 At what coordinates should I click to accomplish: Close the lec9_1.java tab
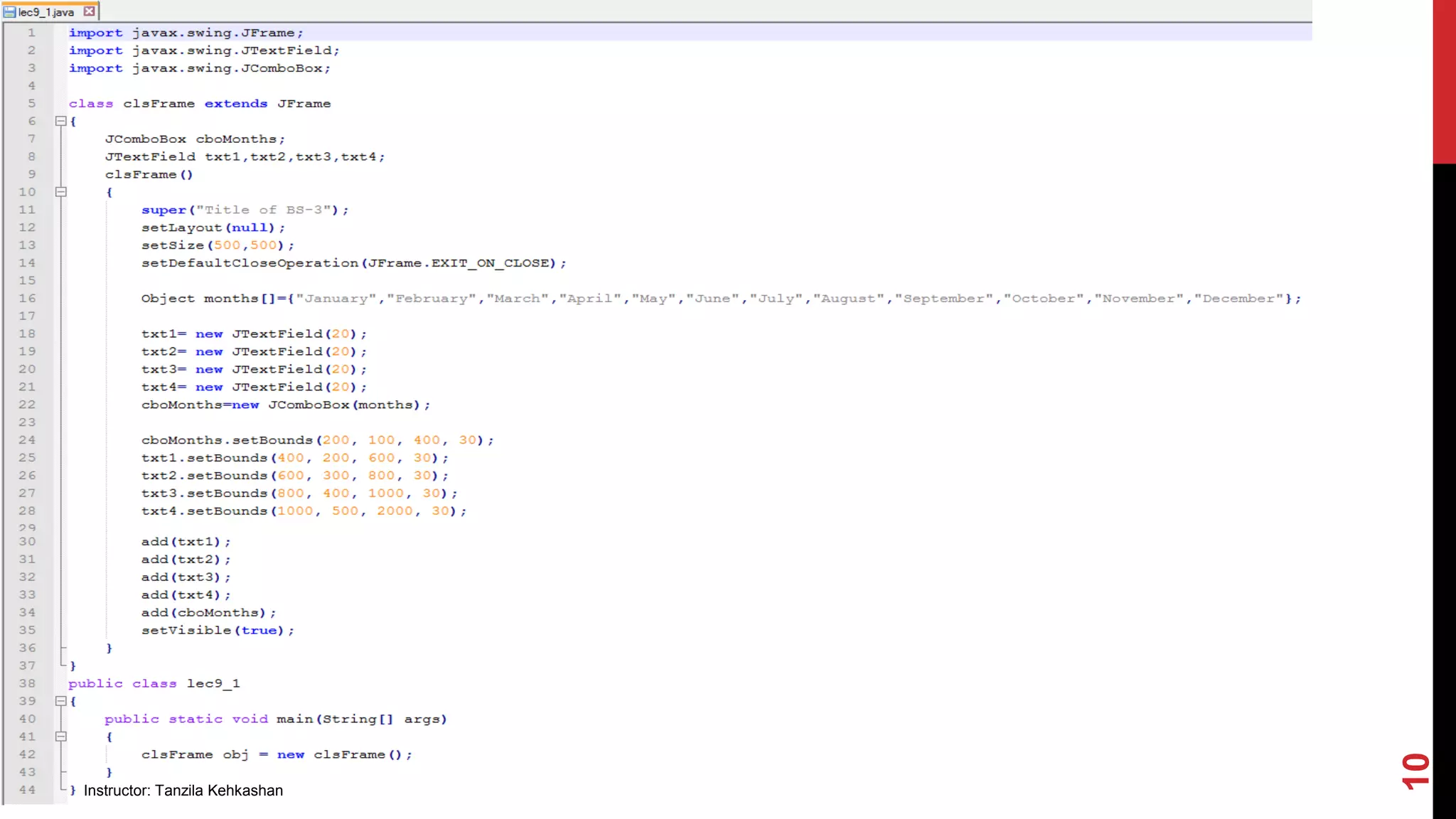pyautogui.click(x=89, y=11)
